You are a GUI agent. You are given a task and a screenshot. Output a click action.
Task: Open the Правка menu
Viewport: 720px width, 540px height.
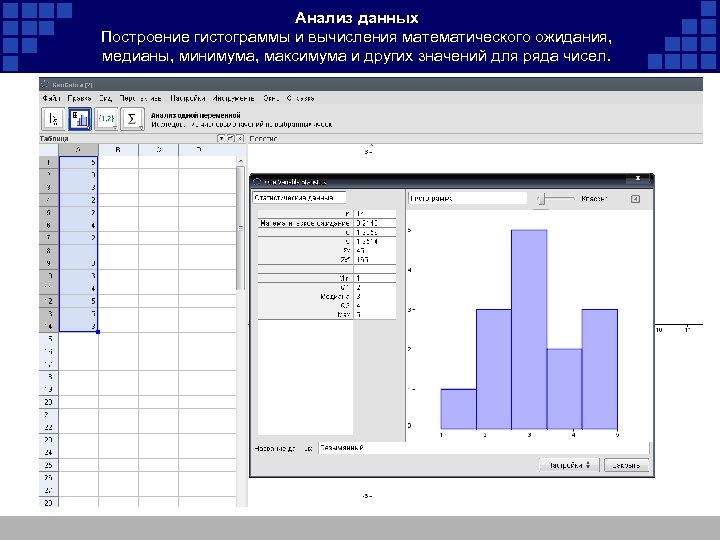[x=79, y=98]
